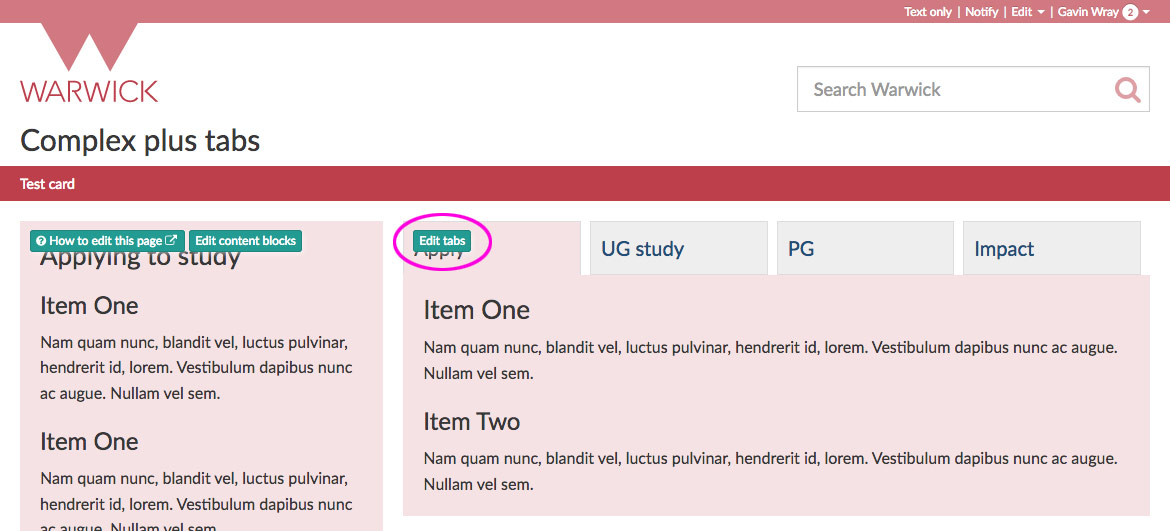Open How to edit this page

click(x=106, y=241)
